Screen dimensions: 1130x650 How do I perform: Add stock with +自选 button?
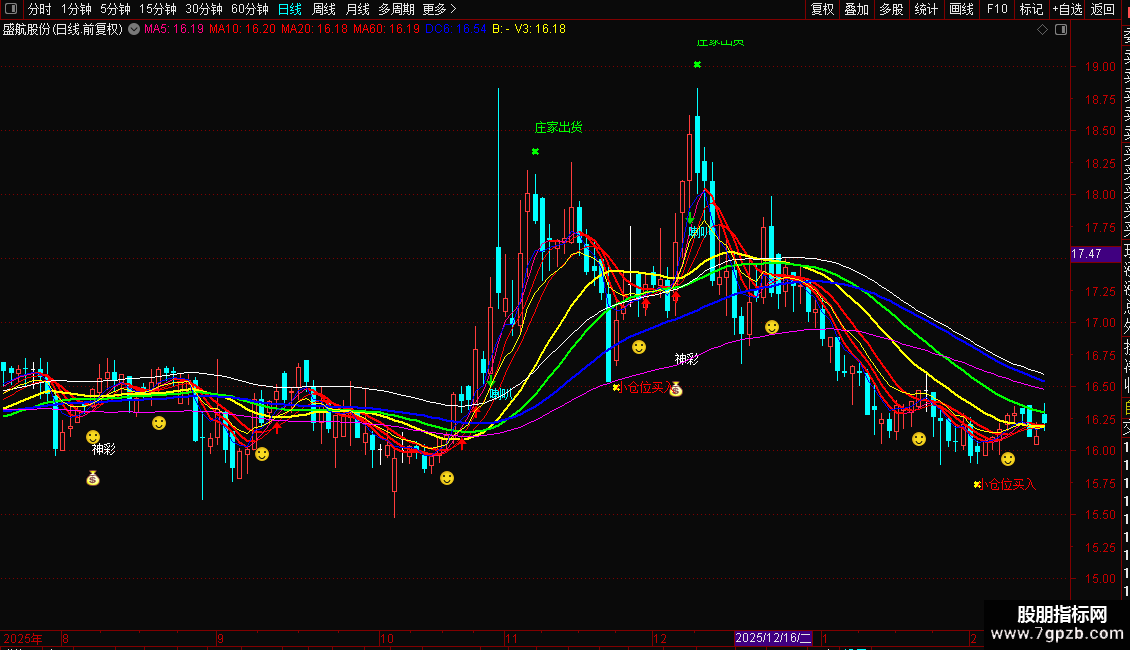coord(1067,9)
